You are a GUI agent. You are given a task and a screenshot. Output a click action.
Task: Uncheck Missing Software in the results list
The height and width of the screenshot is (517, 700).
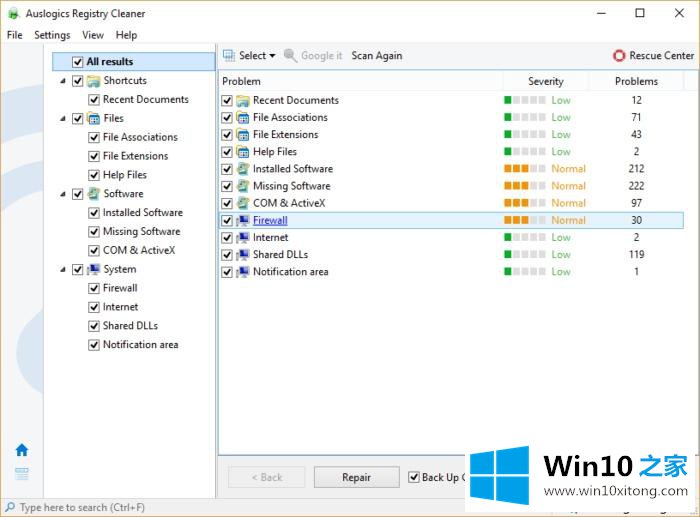[x=227, y=186]
